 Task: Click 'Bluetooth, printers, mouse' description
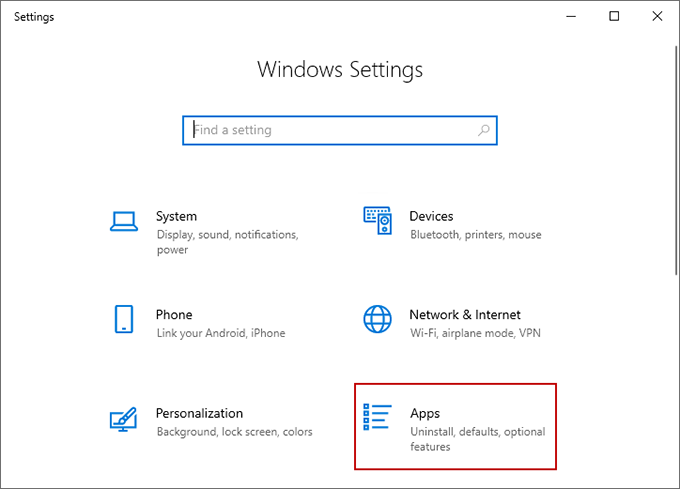[476, 235]
